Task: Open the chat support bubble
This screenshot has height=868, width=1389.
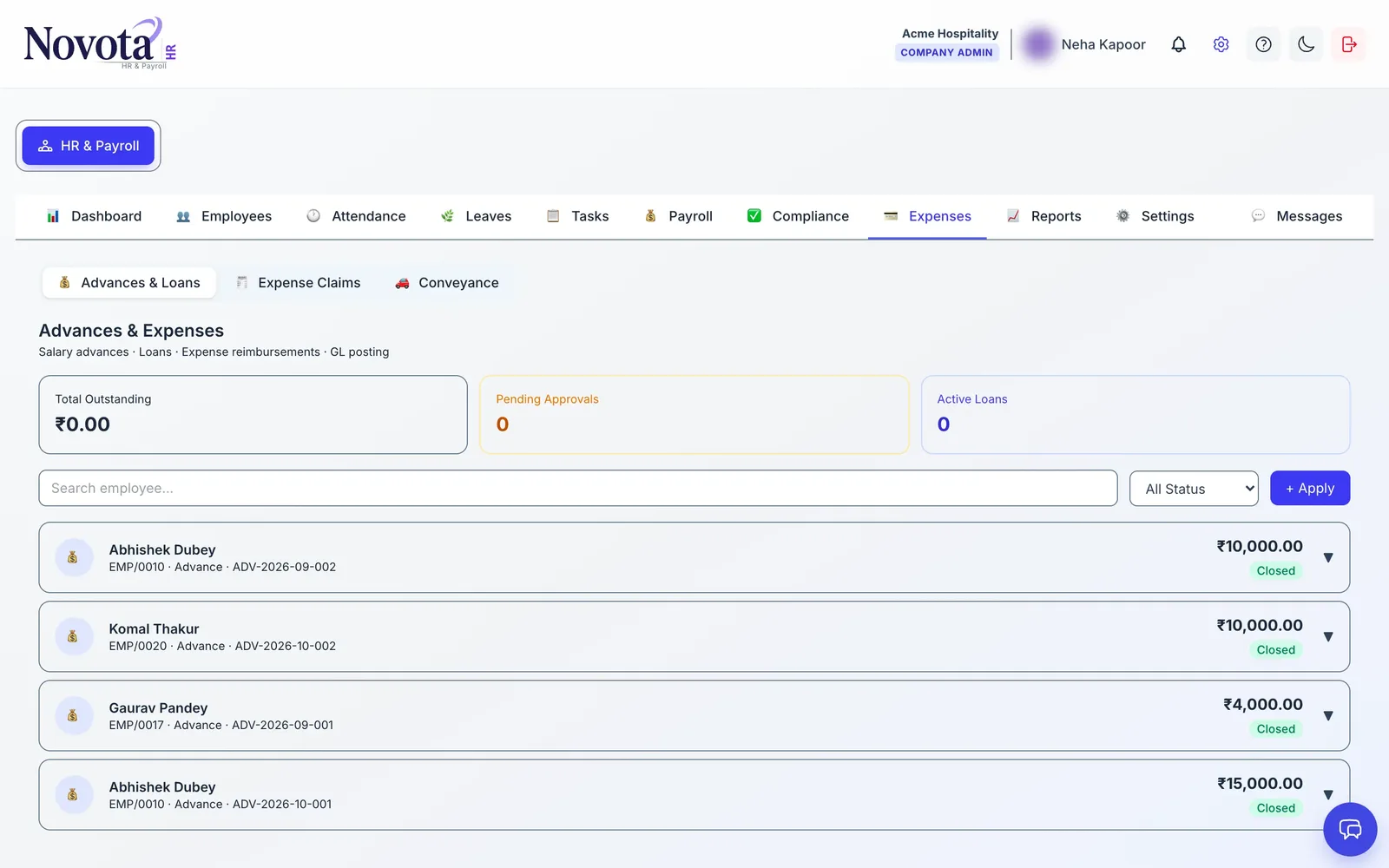Action: point(1350,830)
